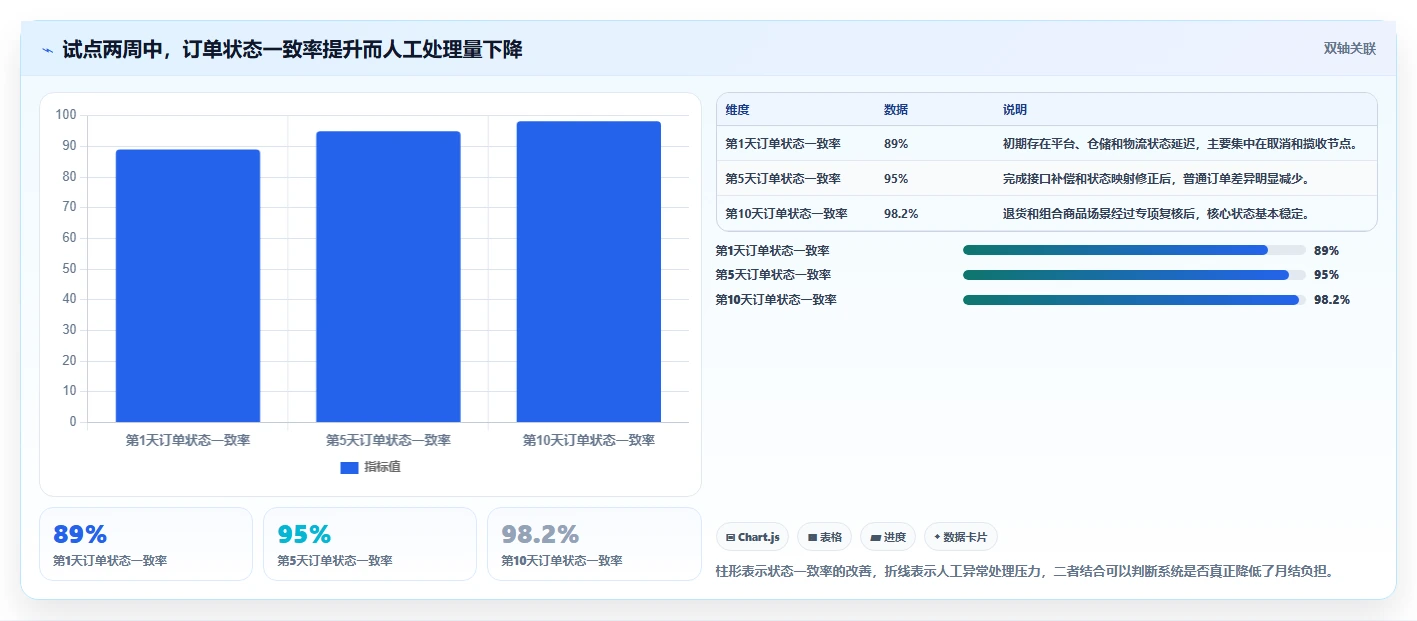Click the lightning icon beside the title
Screen dimensions: 1417x621
click(x=48, y=50)
